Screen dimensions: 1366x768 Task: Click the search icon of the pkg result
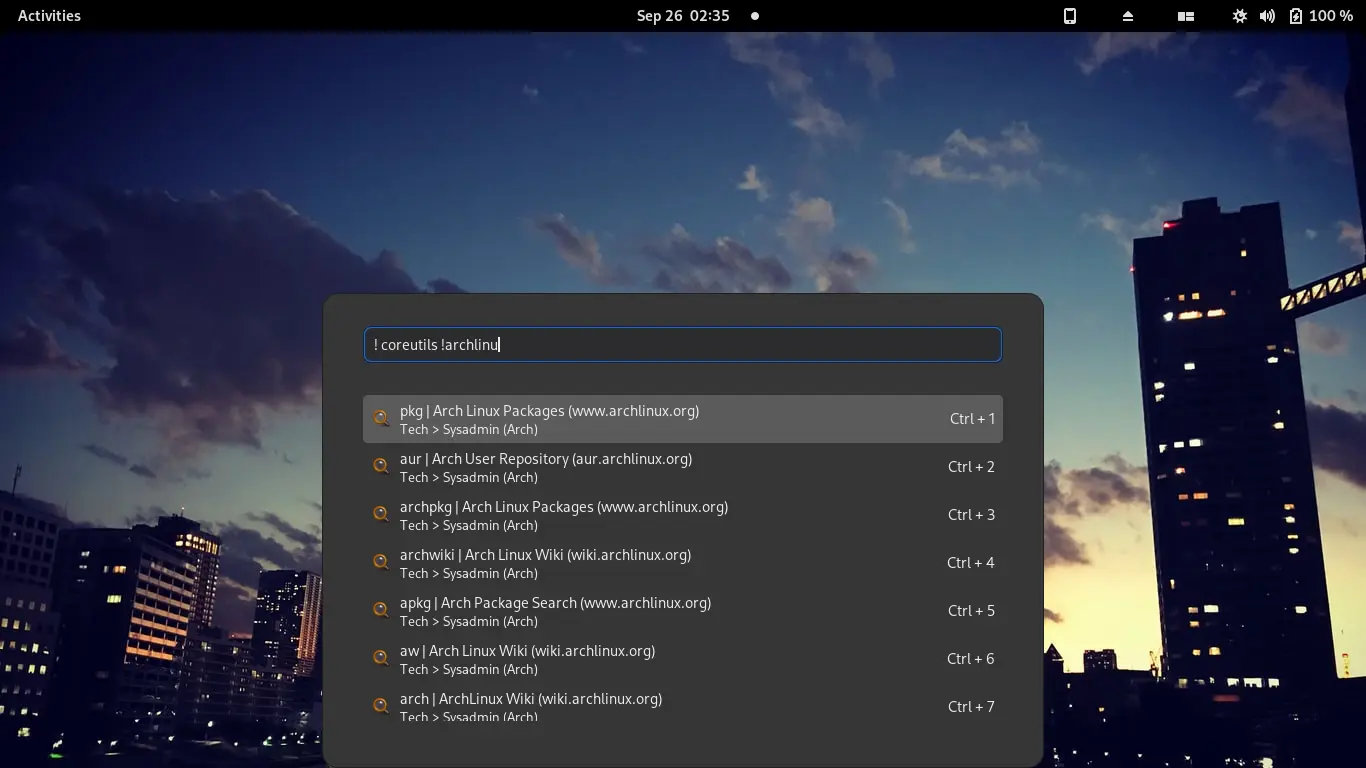click(381, 418)
